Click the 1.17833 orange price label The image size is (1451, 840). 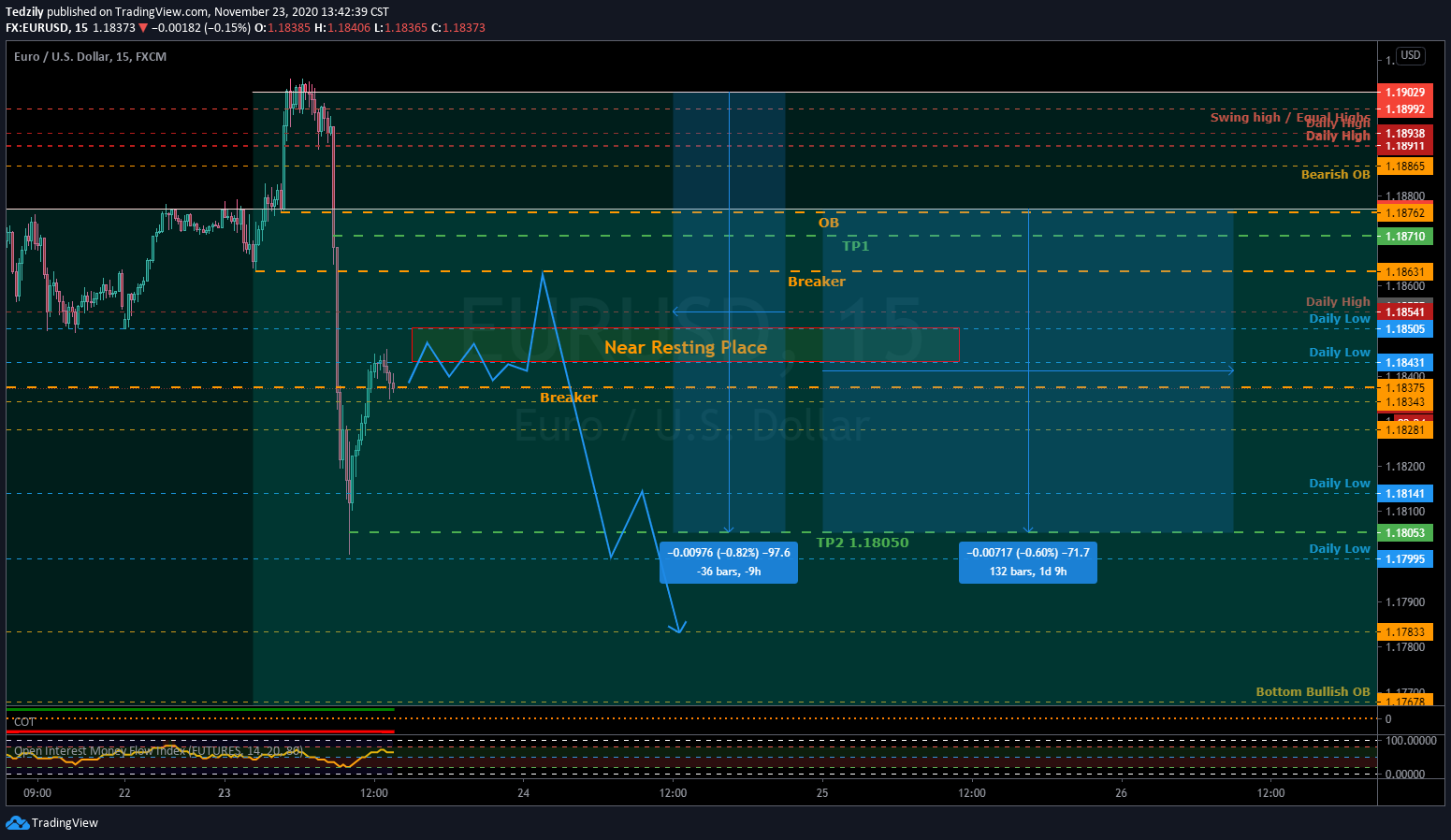(x=1405, y=632)
